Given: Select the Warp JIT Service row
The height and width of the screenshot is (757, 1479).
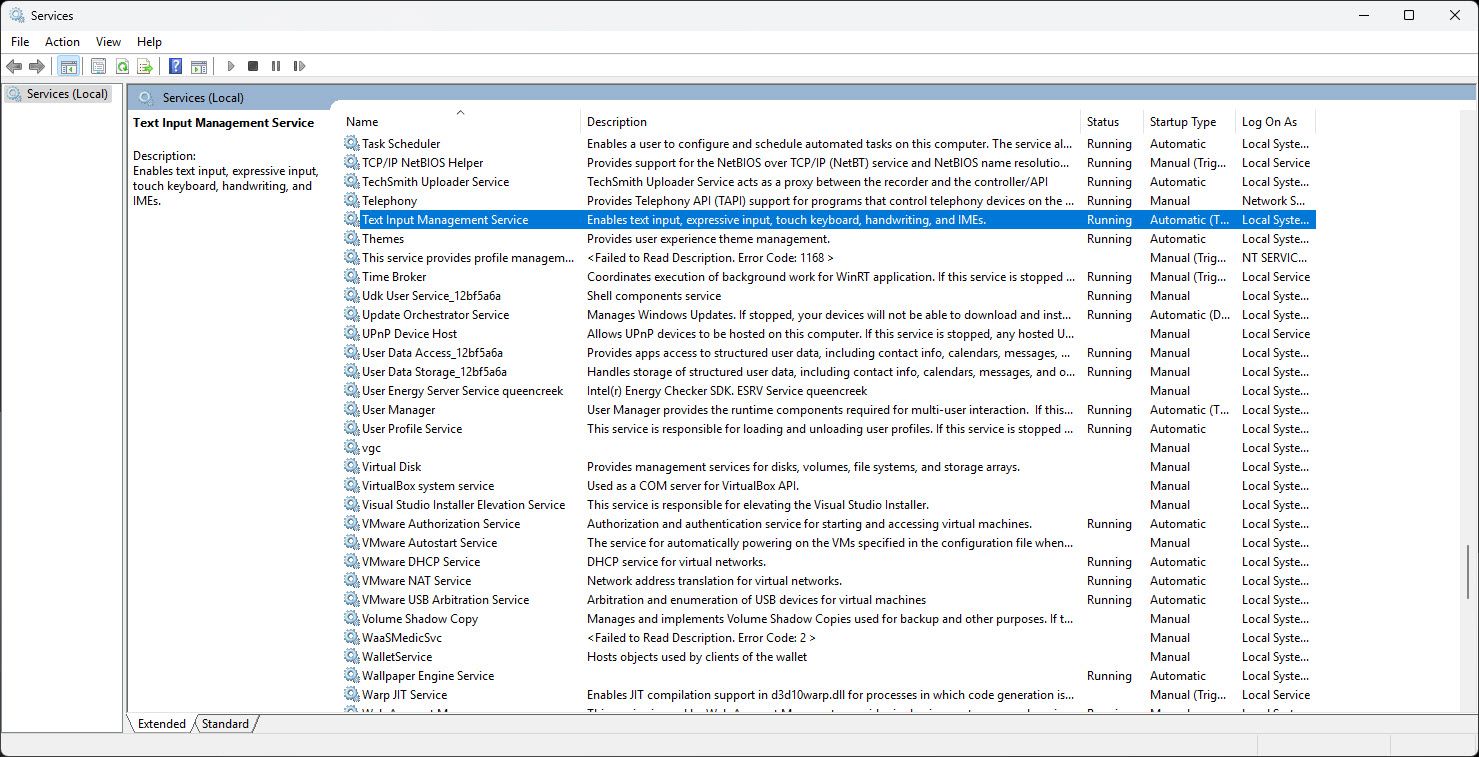Looking at the screenshot, I should click(829, 695).
